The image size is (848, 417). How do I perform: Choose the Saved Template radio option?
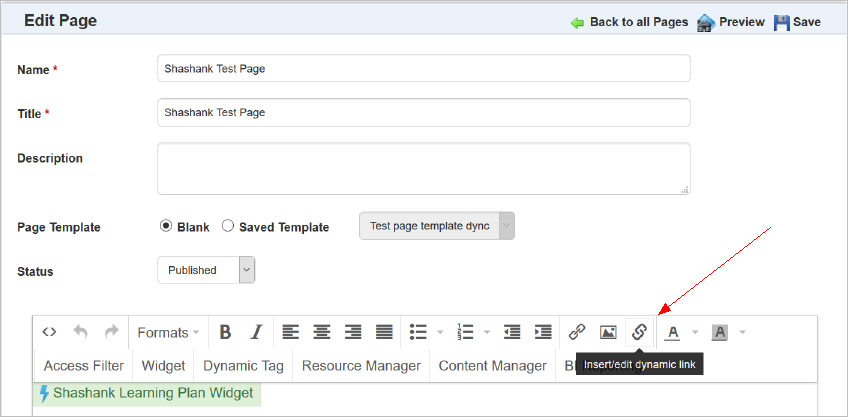coord(228,226)
